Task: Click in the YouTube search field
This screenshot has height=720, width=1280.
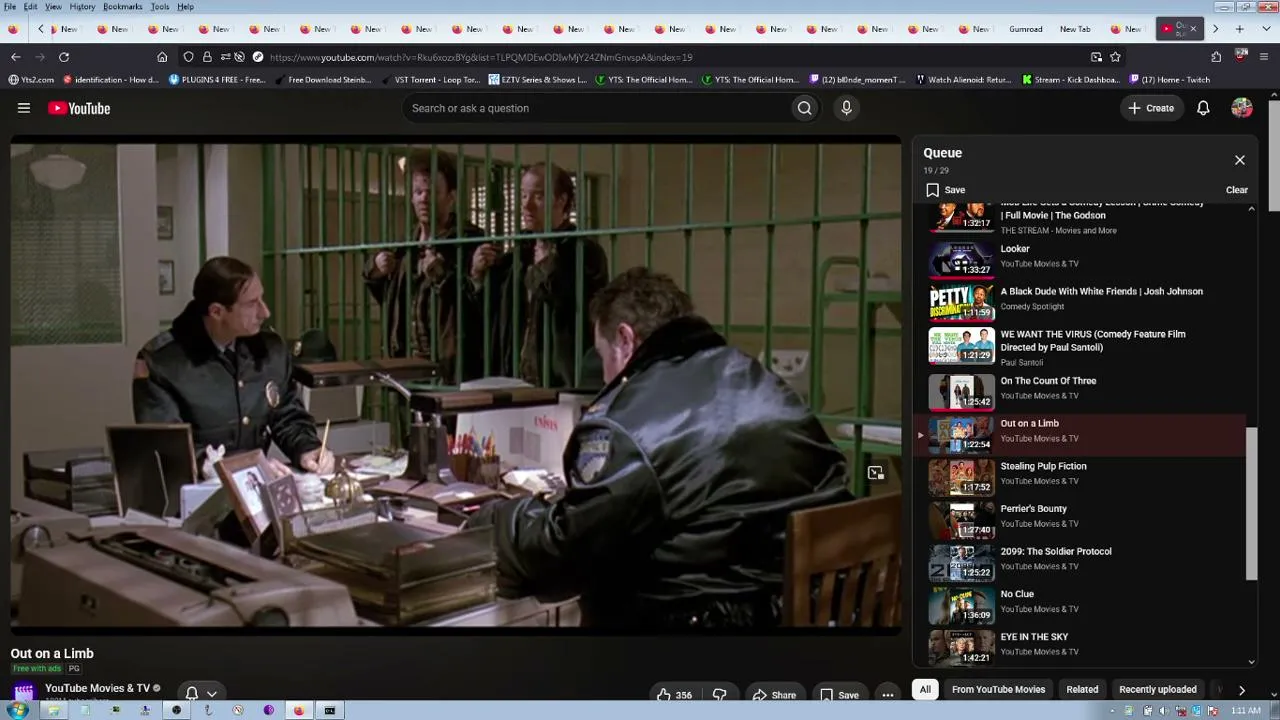Action: pos(596,108)
